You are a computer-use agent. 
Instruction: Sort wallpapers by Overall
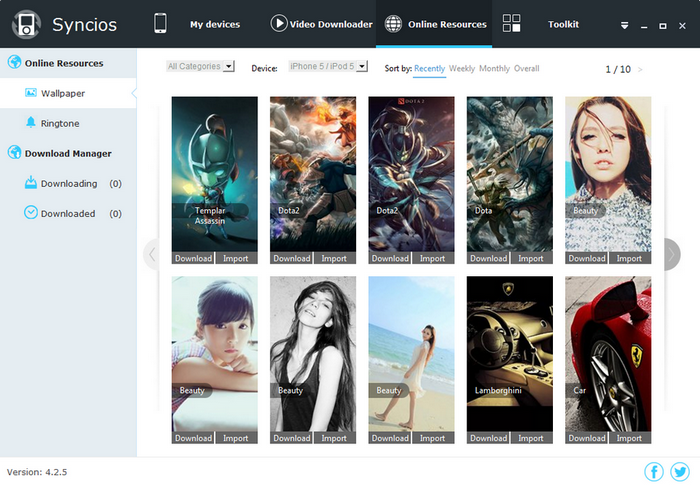(526, 68)
